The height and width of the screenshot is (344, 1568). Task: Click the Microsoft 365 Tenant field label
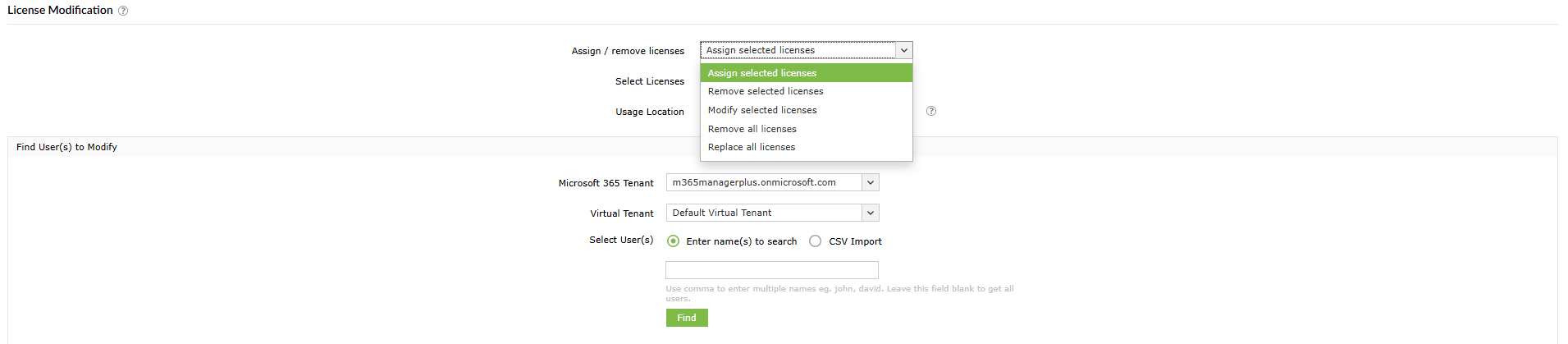pos(606,183)
